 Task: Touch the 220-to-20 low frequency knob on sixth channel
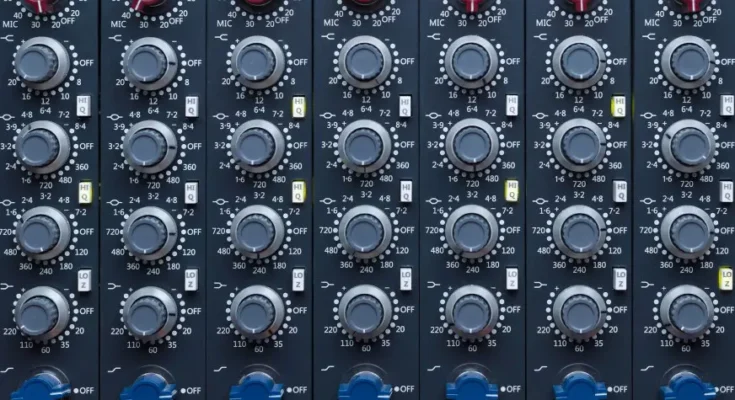[x=579, y=312]
